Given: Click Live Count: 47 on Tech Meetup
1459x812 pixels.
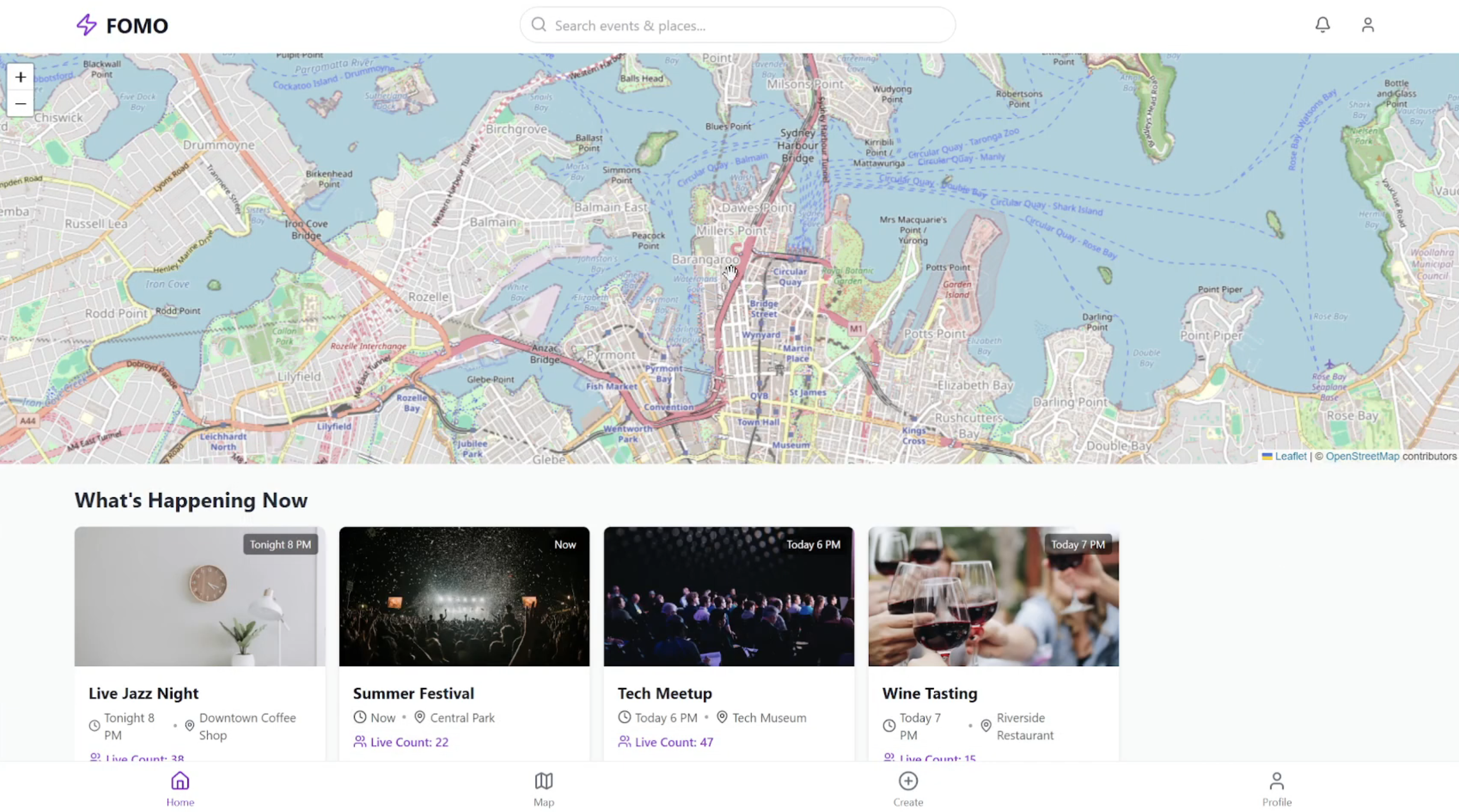Looking at the screenshot, I should (674, 742).
